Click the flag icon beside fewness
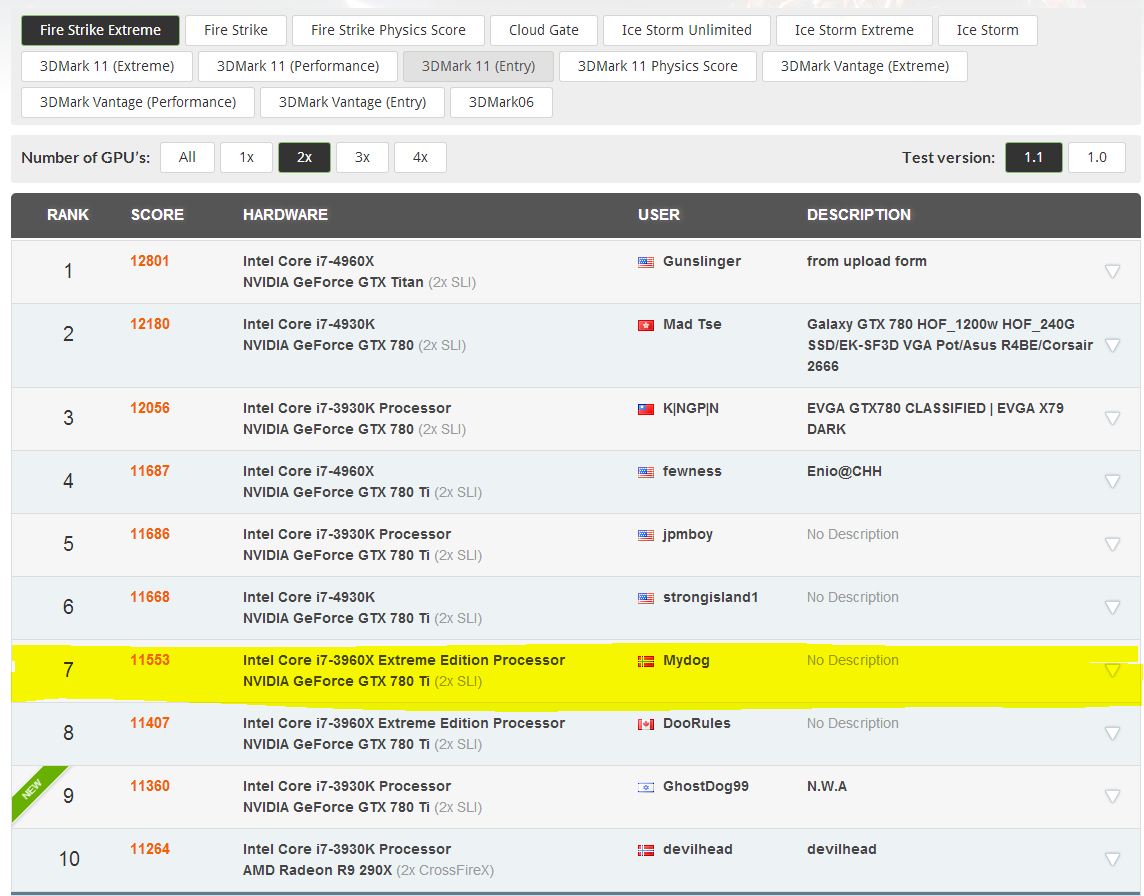The width and height of the screenshot is (1144, 896). coord(646,472)
